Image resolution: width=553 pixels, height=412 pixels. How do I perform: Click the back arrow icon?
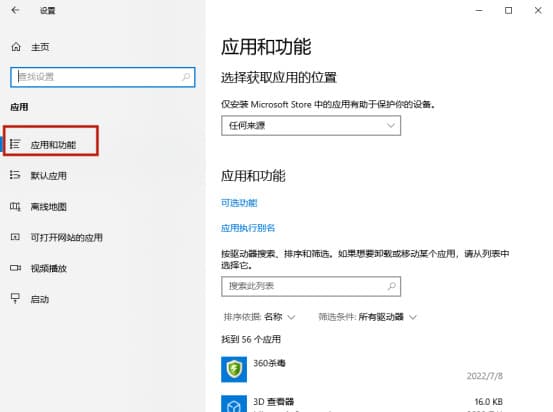[15, 10]
